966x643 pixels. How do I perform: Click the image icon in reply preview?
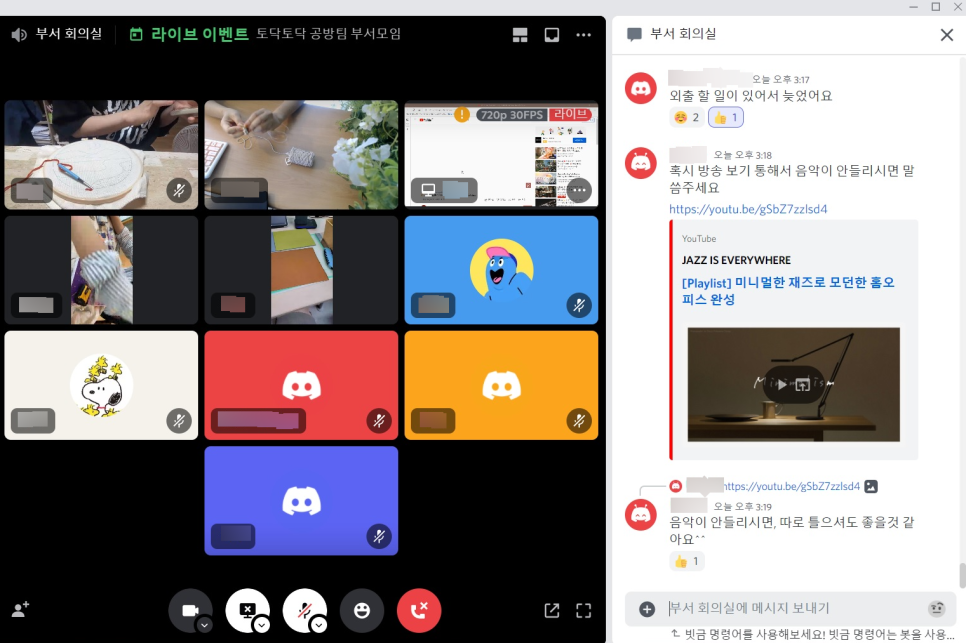[871, 486]
